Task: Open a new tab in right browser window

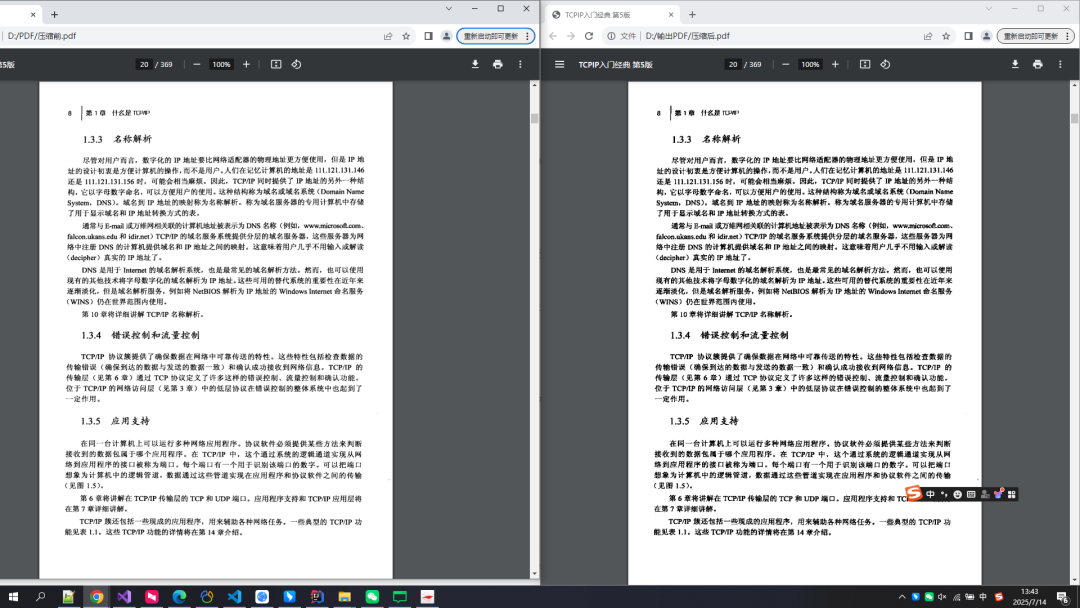Action: [692, 15]
